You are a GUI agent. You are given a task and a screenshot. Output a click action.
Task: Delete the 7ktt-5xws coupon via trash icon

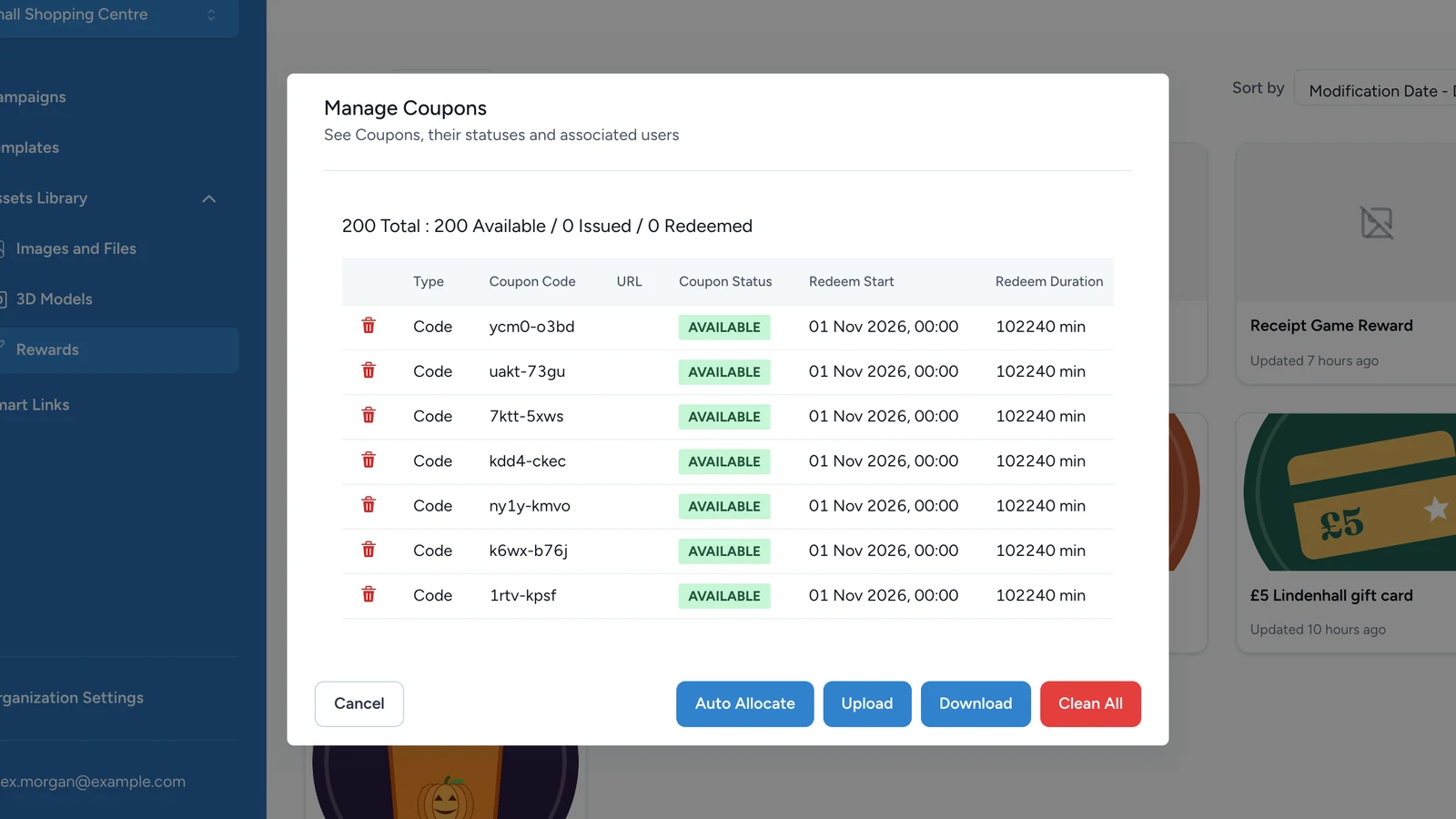pos(369,415)
